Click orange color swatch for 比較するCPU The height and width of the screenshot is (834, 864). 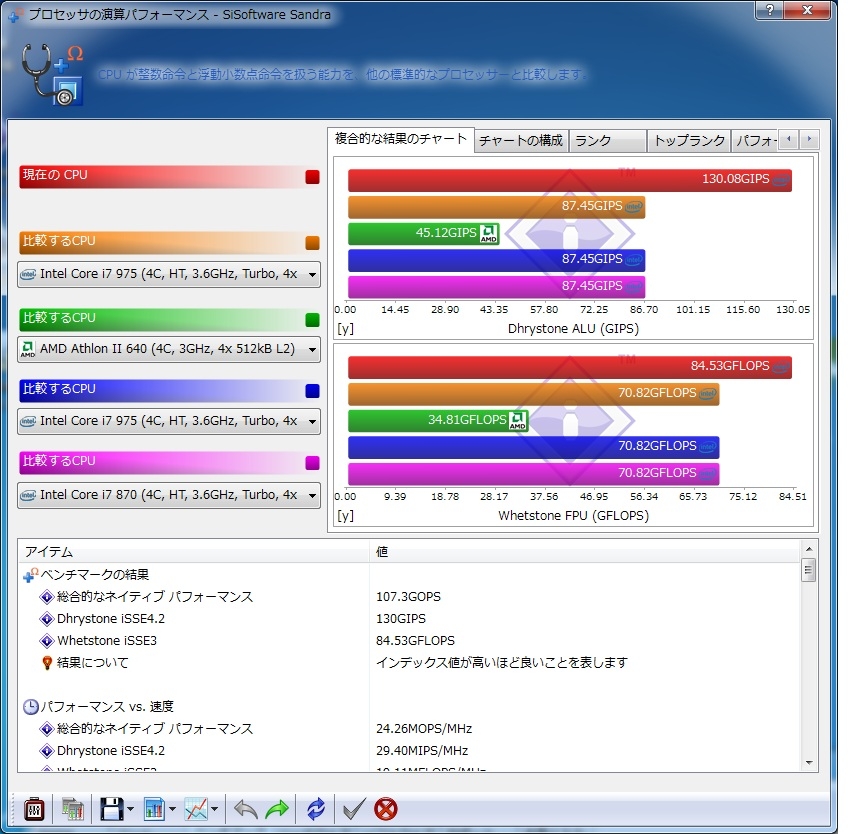(x=312, y=243)
